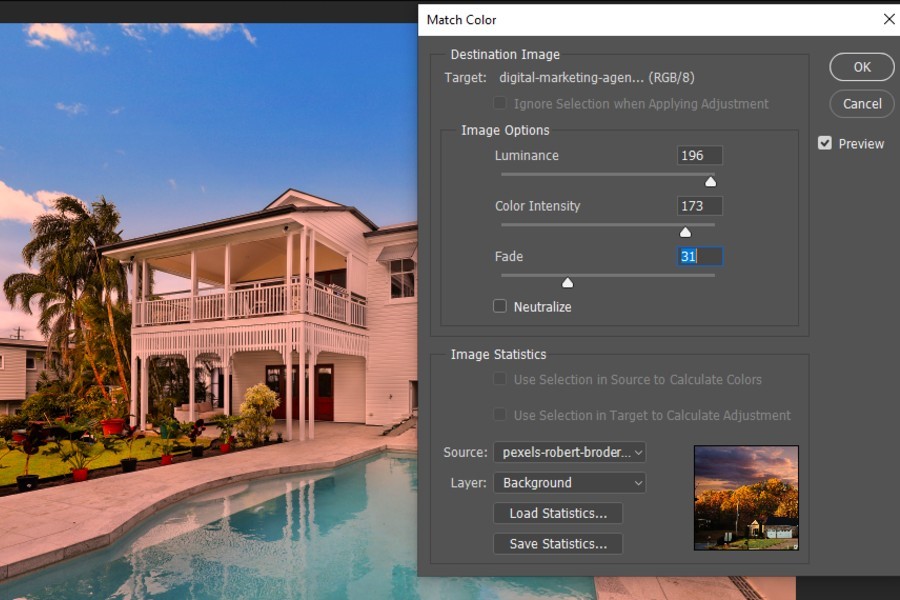
Task: Open the Source dropdown menu
Action: (570, 452)
